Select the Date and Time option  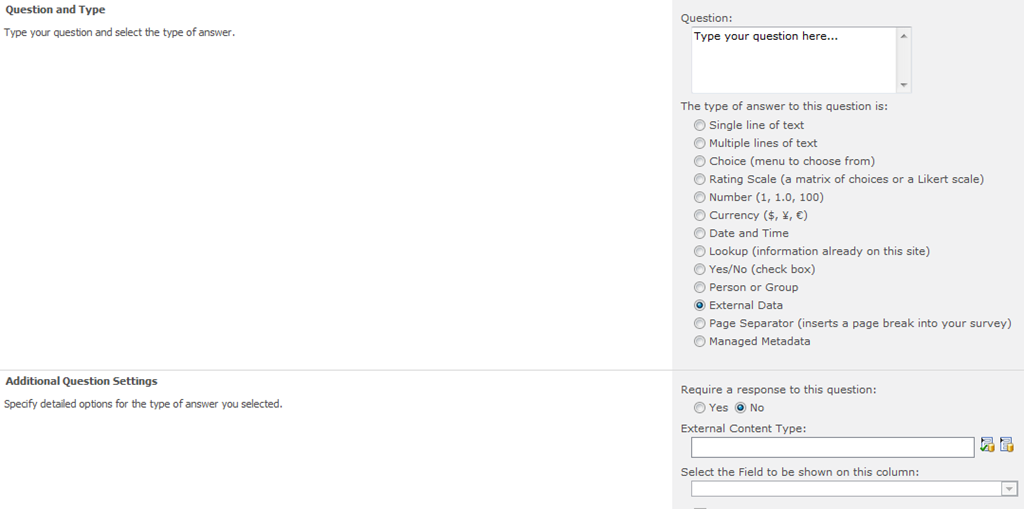tap(700, 234)
